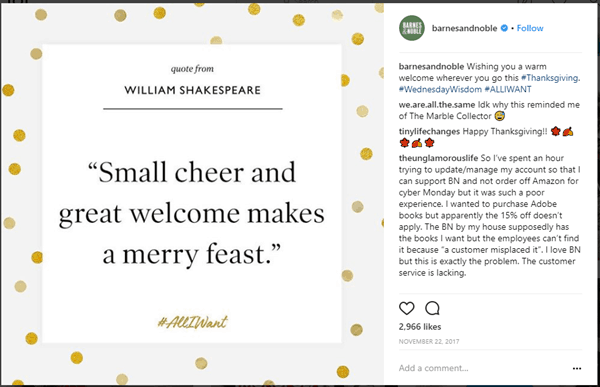This screenshot has width=600, height=387.
Task: View the 2,966 likes list
Action: pyautogui.click(x=420, y=327)
